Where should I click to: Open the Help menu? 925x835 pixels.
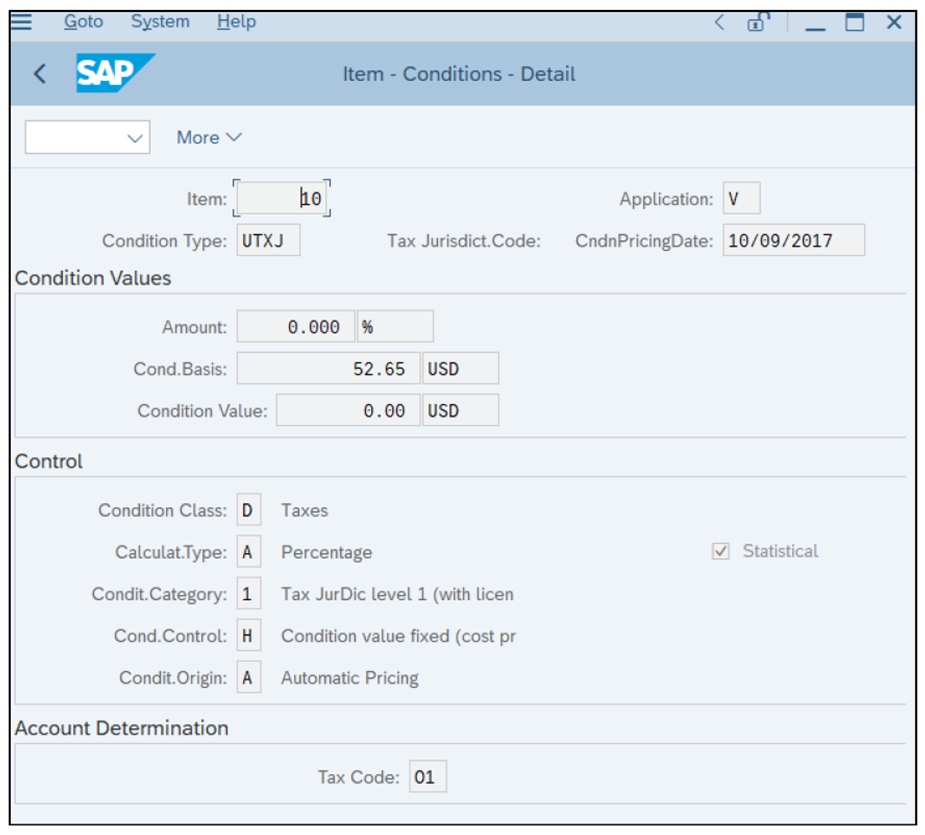[235, 21]
